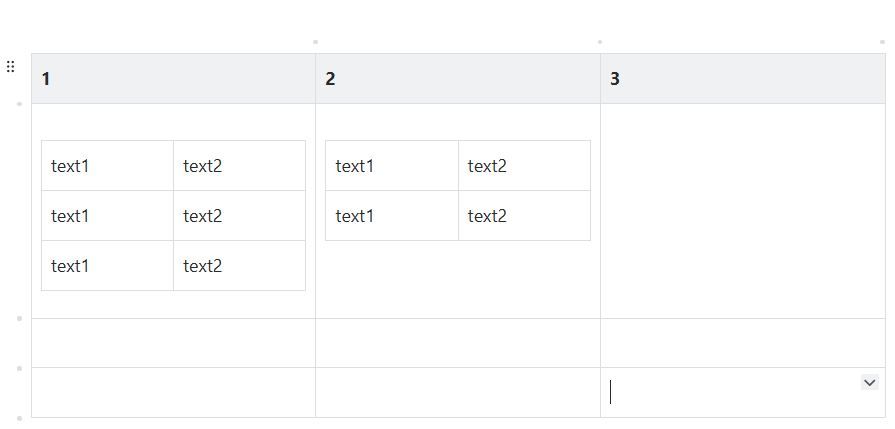
Task: Click insert-column dot between columns 2 and 3
Action: pyautogui.click(x=600, y=42)
